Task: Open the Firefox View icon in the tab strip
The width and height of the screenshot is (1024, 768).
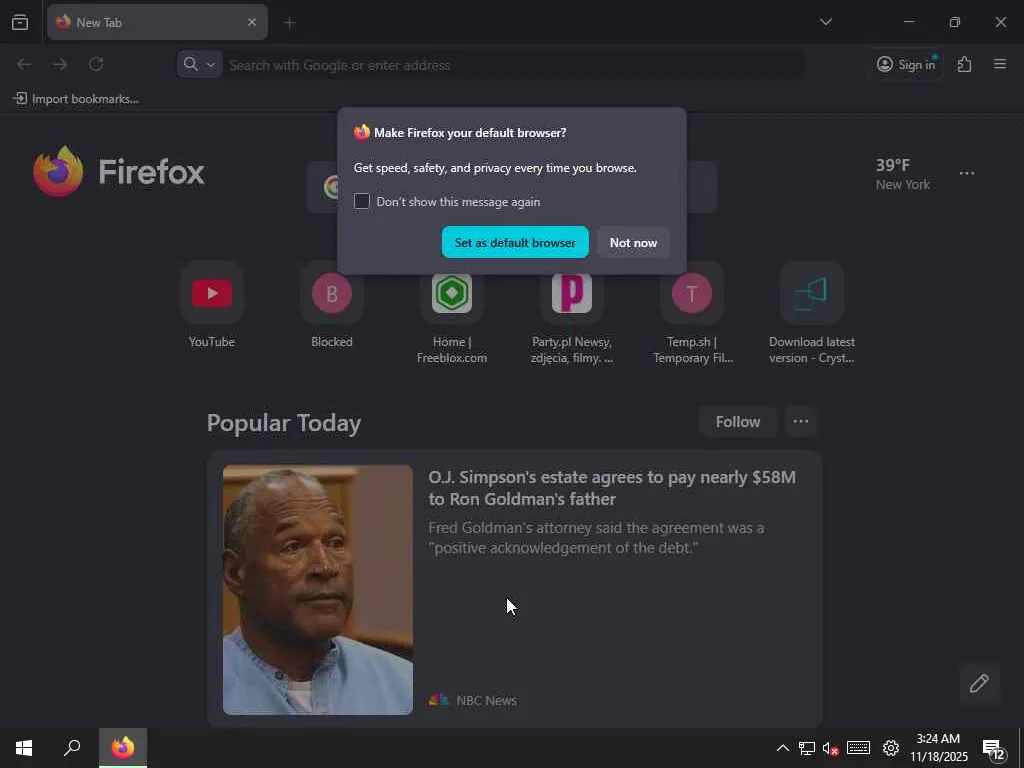Action: click(x=20, y=22)
